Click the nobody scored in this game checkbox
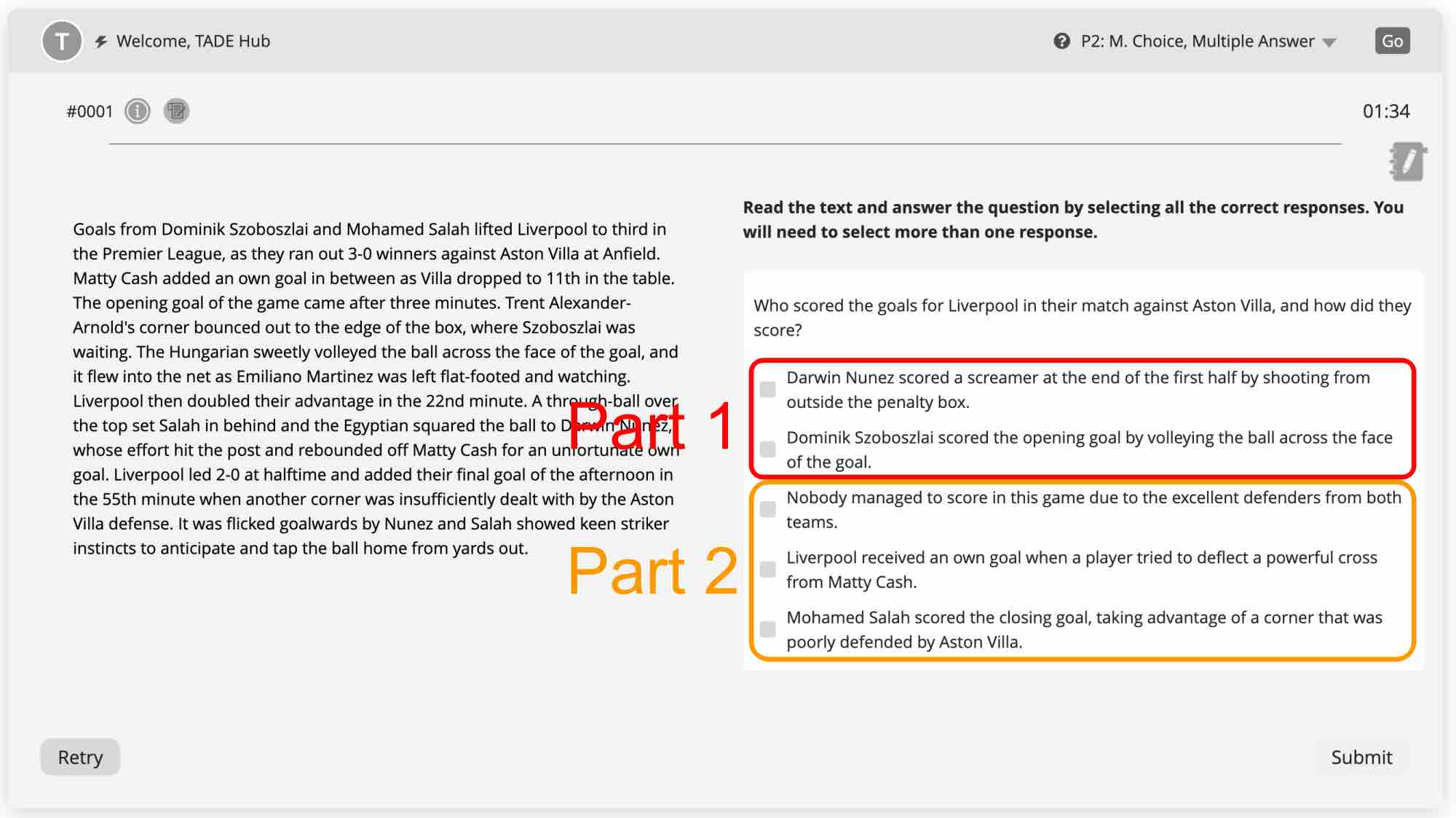1456x818 pixels. click(x=768, y=509)
